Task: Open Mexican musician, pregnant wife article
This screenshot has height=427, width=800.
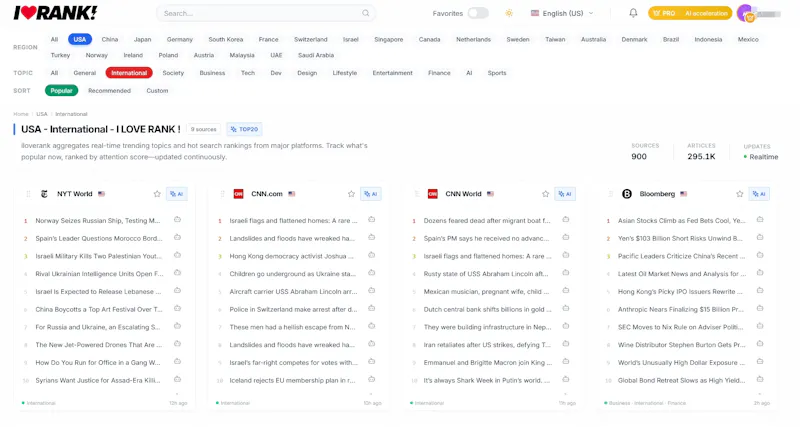Action: click(x=486, y=292)
